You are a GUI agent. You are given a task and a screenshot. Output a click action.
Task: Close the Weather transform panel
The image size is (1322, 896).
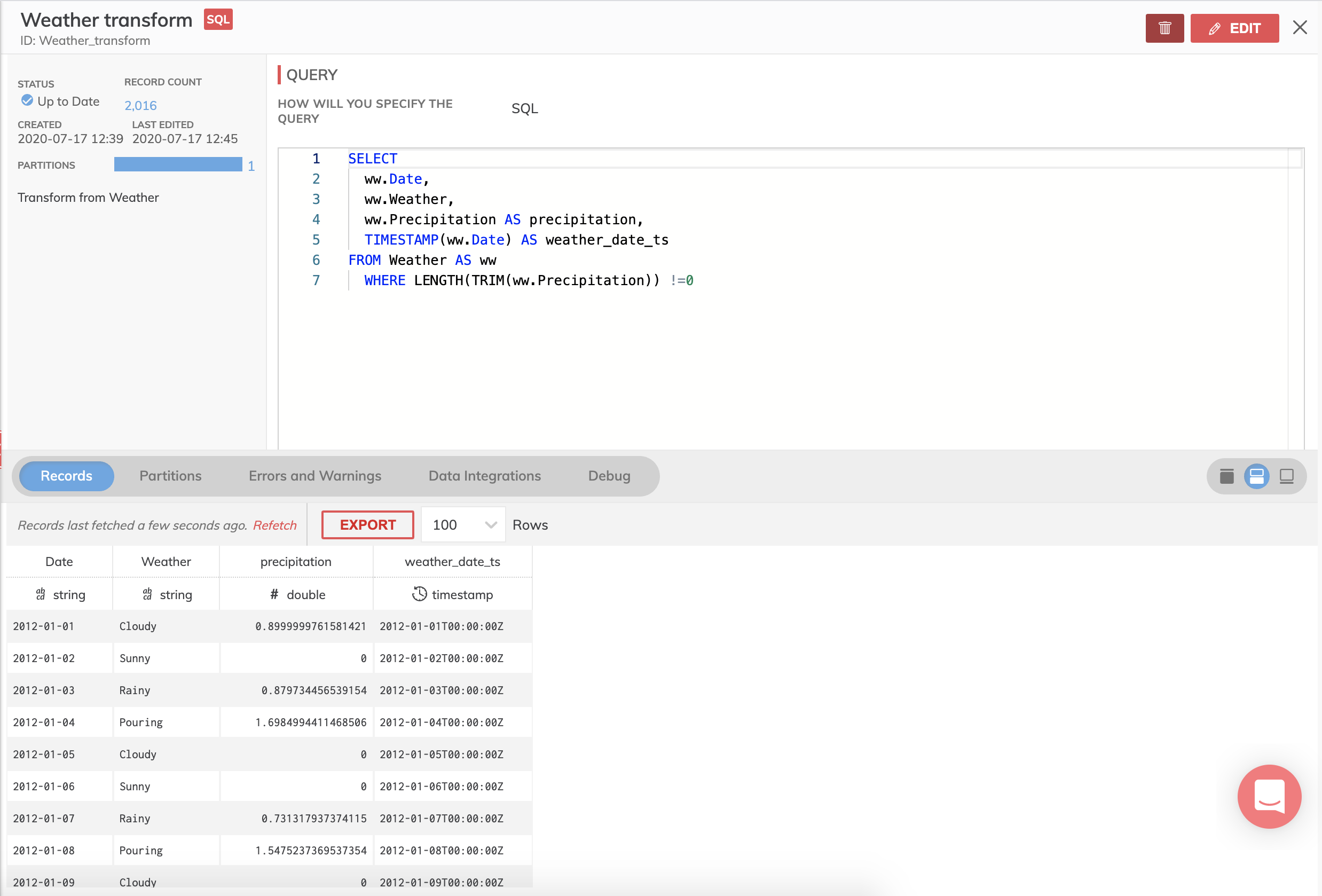click(1300, 27)
